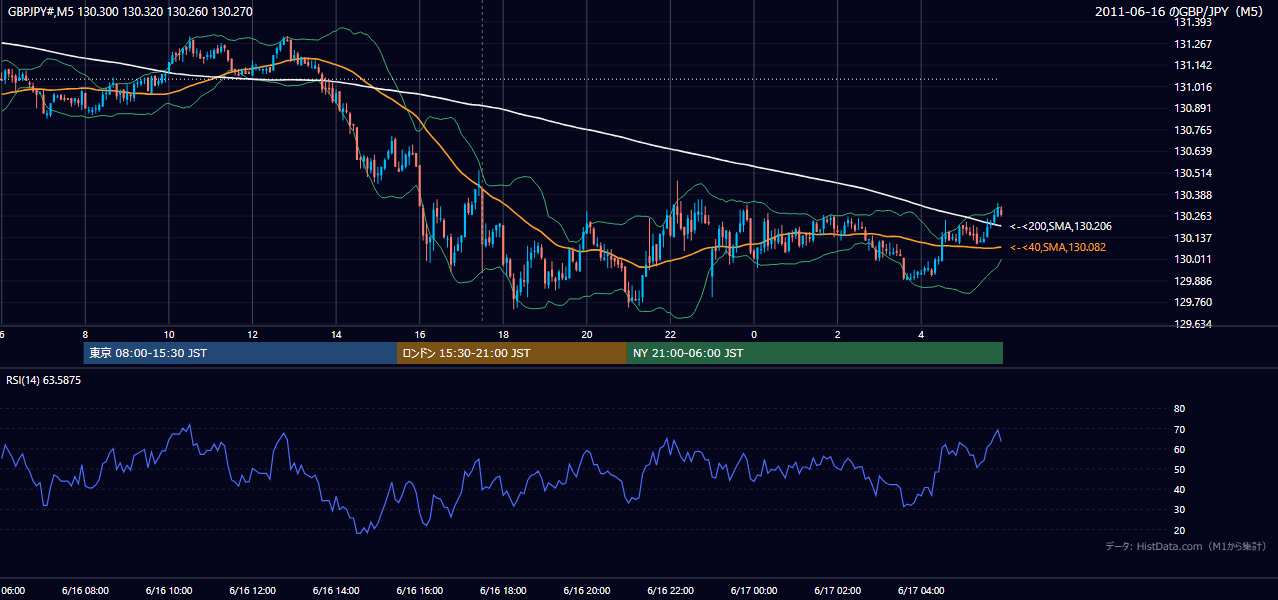Screen dimensions: 1278x600
Task: Click the 200 SMA 130.206 label
Action: point(1060,227)
